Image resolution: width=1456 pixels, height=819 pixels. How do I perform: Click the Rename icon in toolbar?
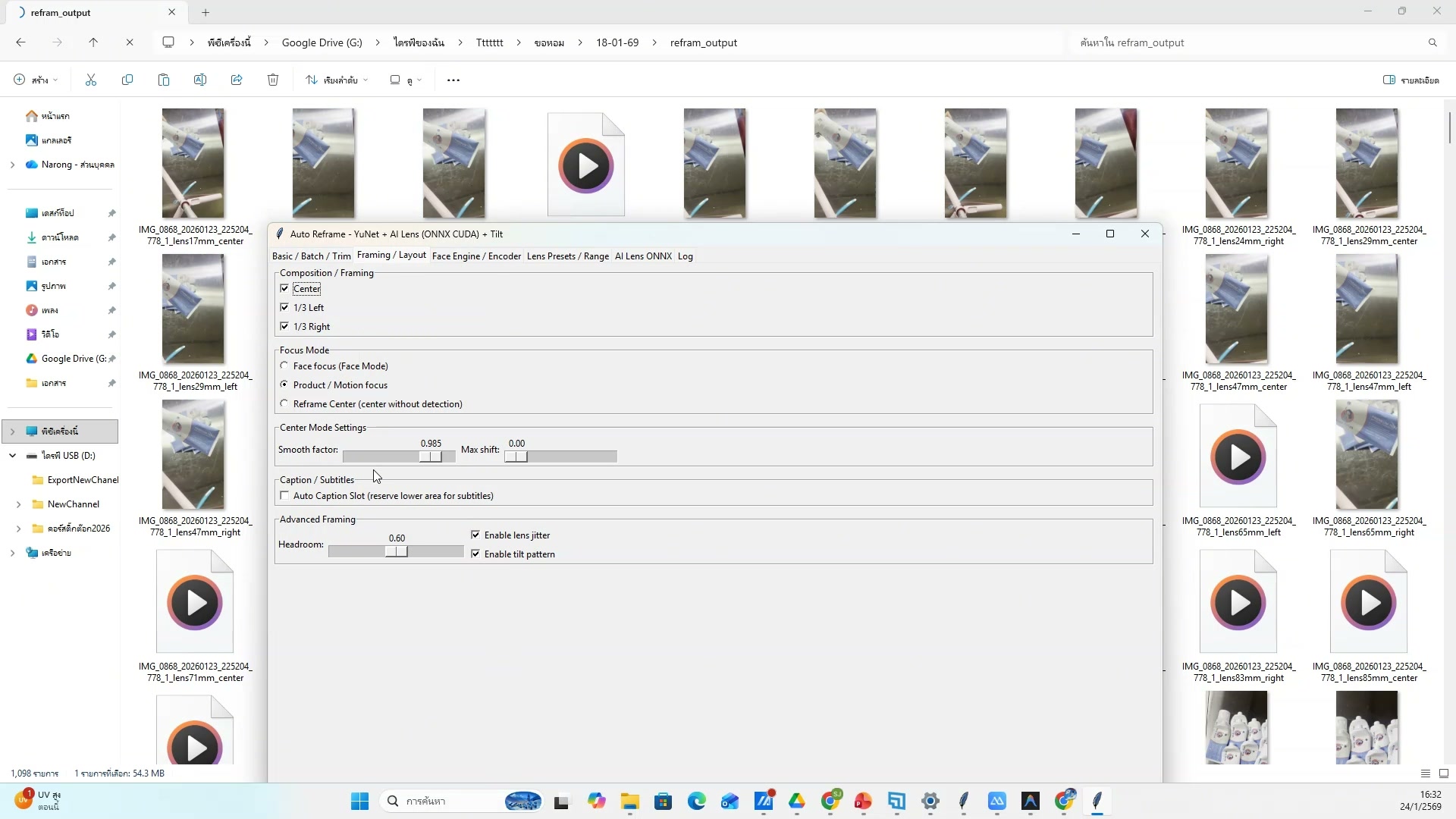tap(200, 80)
